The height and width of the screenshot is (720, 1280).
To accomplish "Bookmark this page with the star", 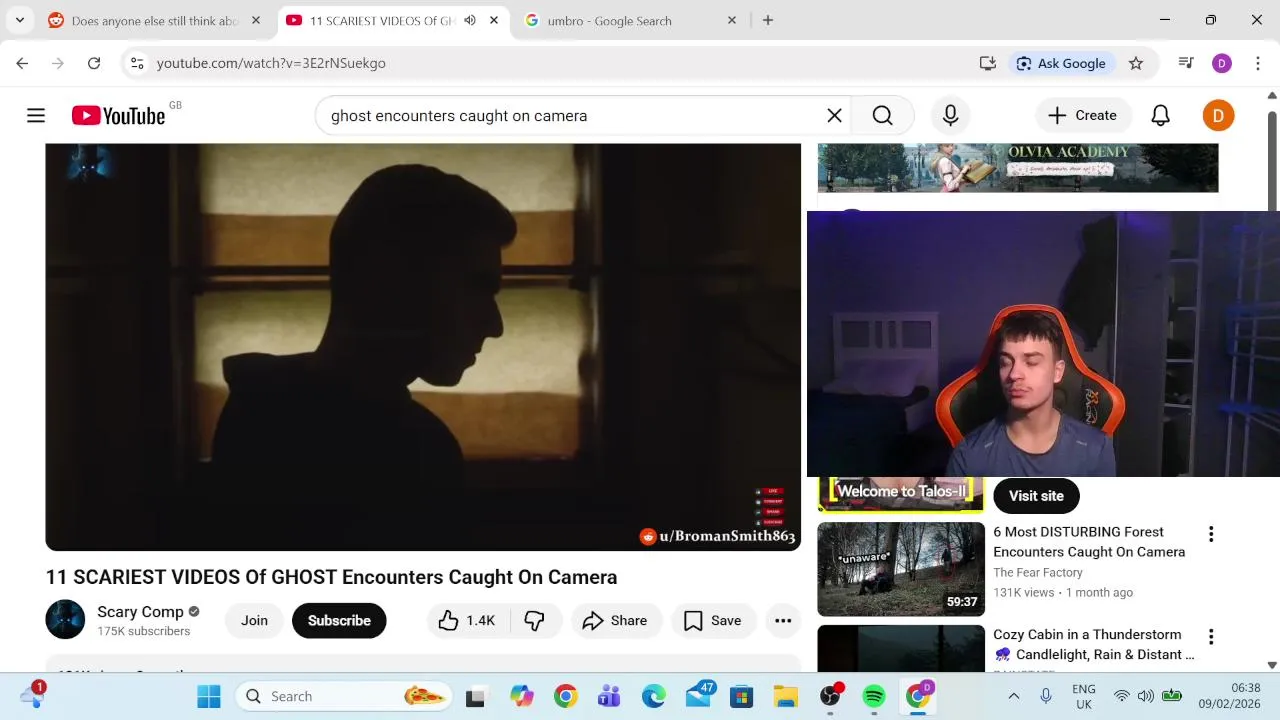I will pos(1136,63).
